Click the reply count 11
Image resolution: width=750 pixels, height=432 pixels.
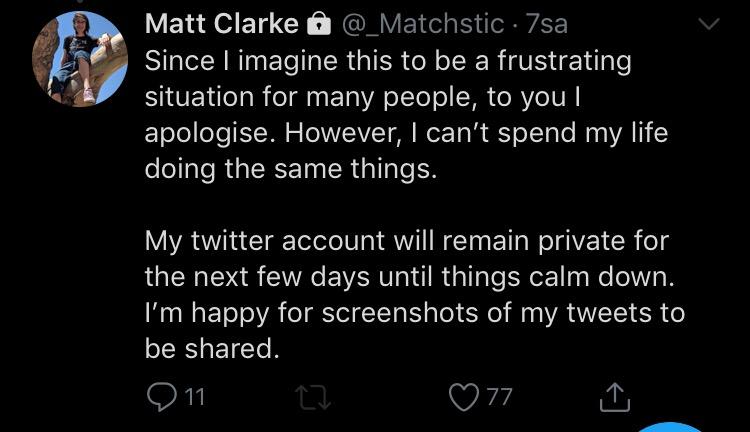195,397
